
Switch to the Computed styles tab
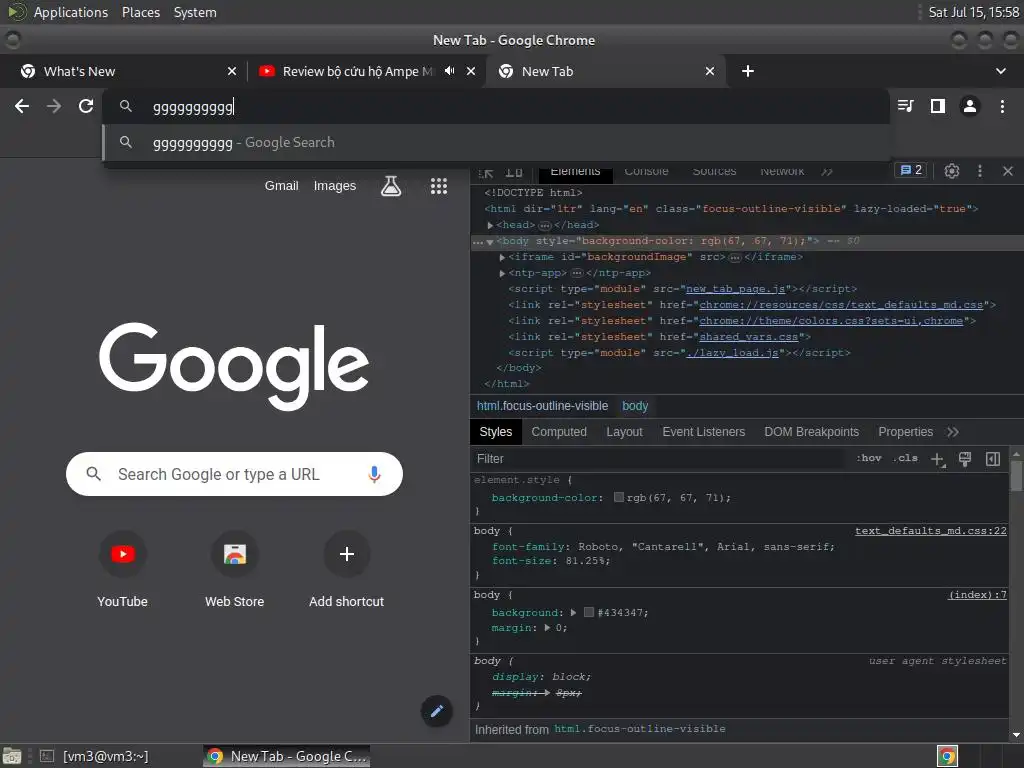[x=558, y=432]
